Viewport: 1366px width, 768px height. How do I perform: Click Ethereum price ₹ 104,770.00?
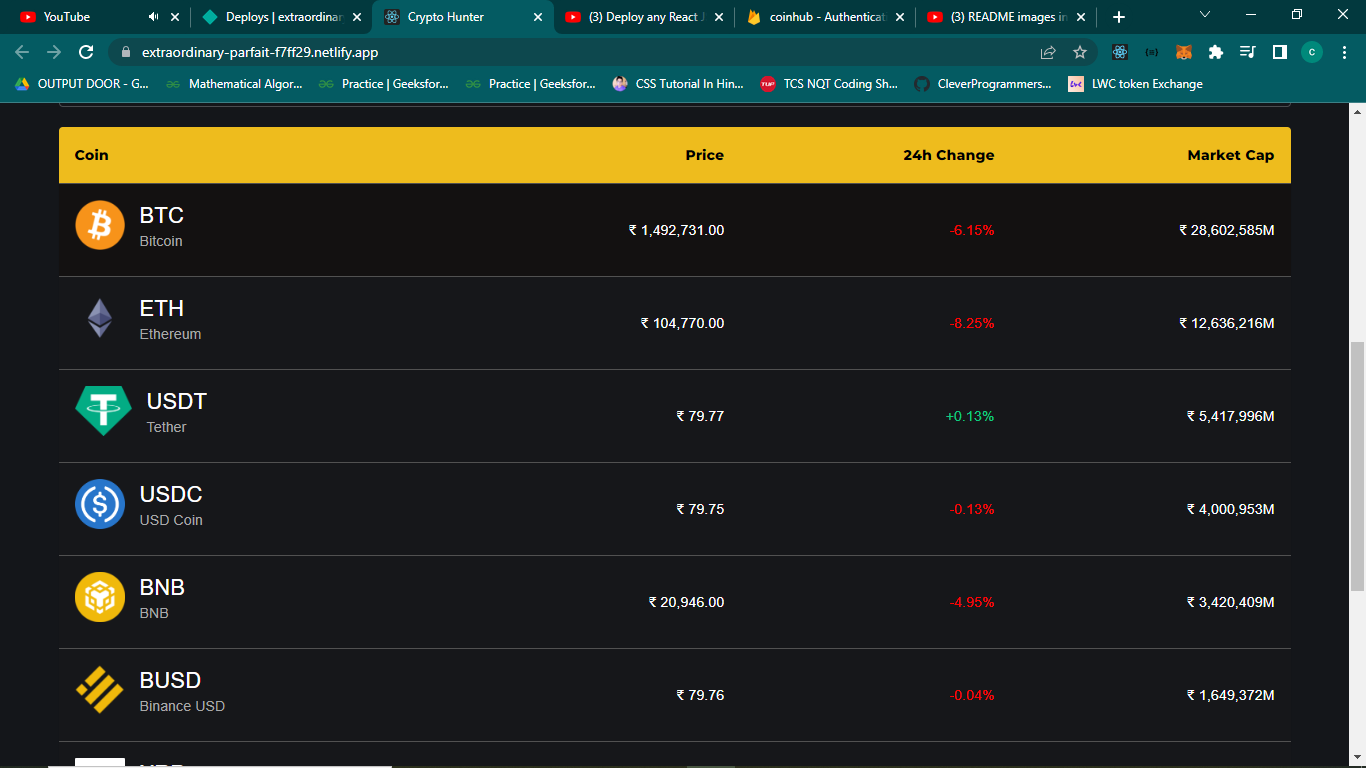point(682,323)
